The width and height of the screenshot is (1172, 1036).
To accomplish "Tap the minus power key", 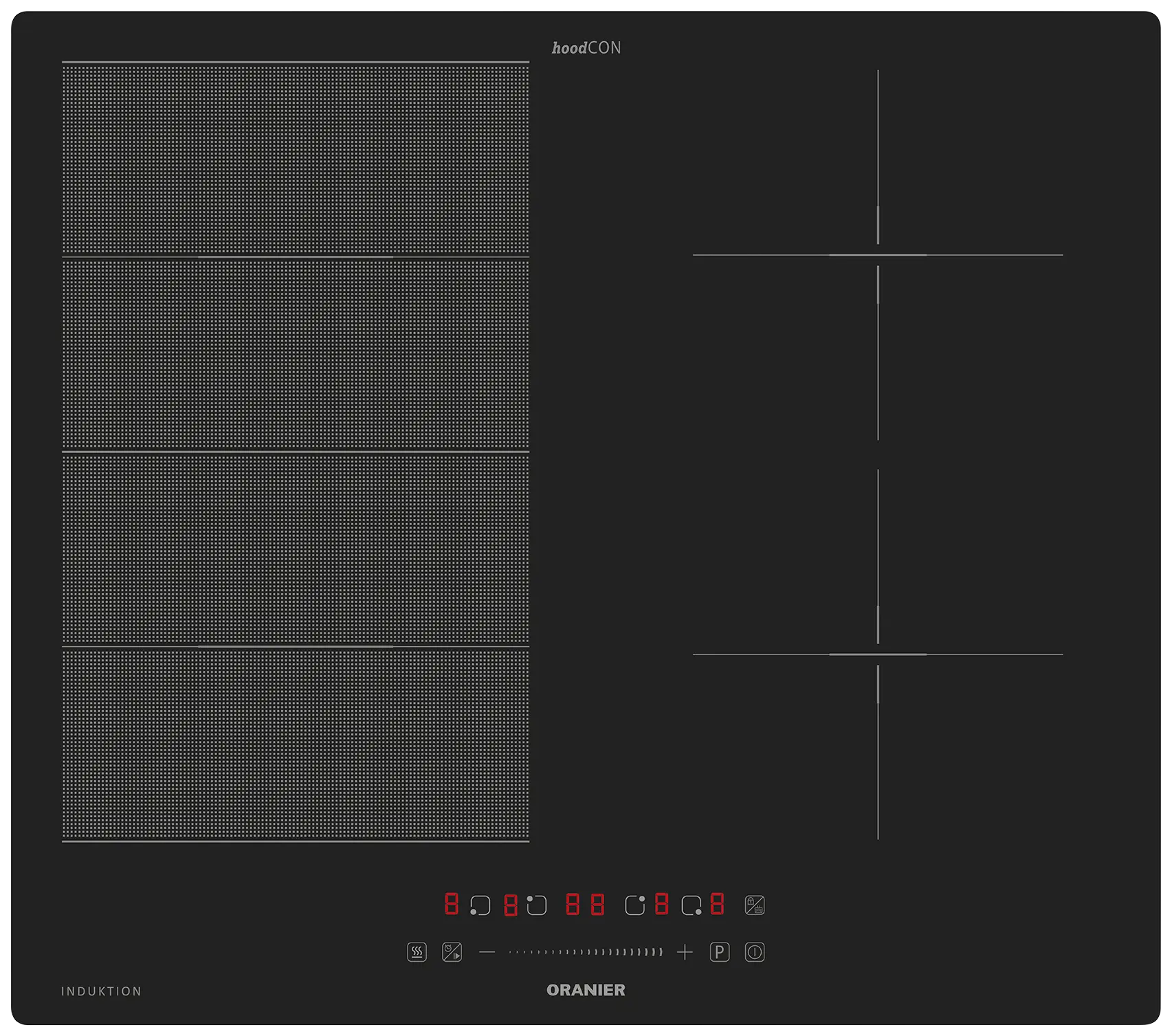I will pyautogui.click(x=487, y=952).
